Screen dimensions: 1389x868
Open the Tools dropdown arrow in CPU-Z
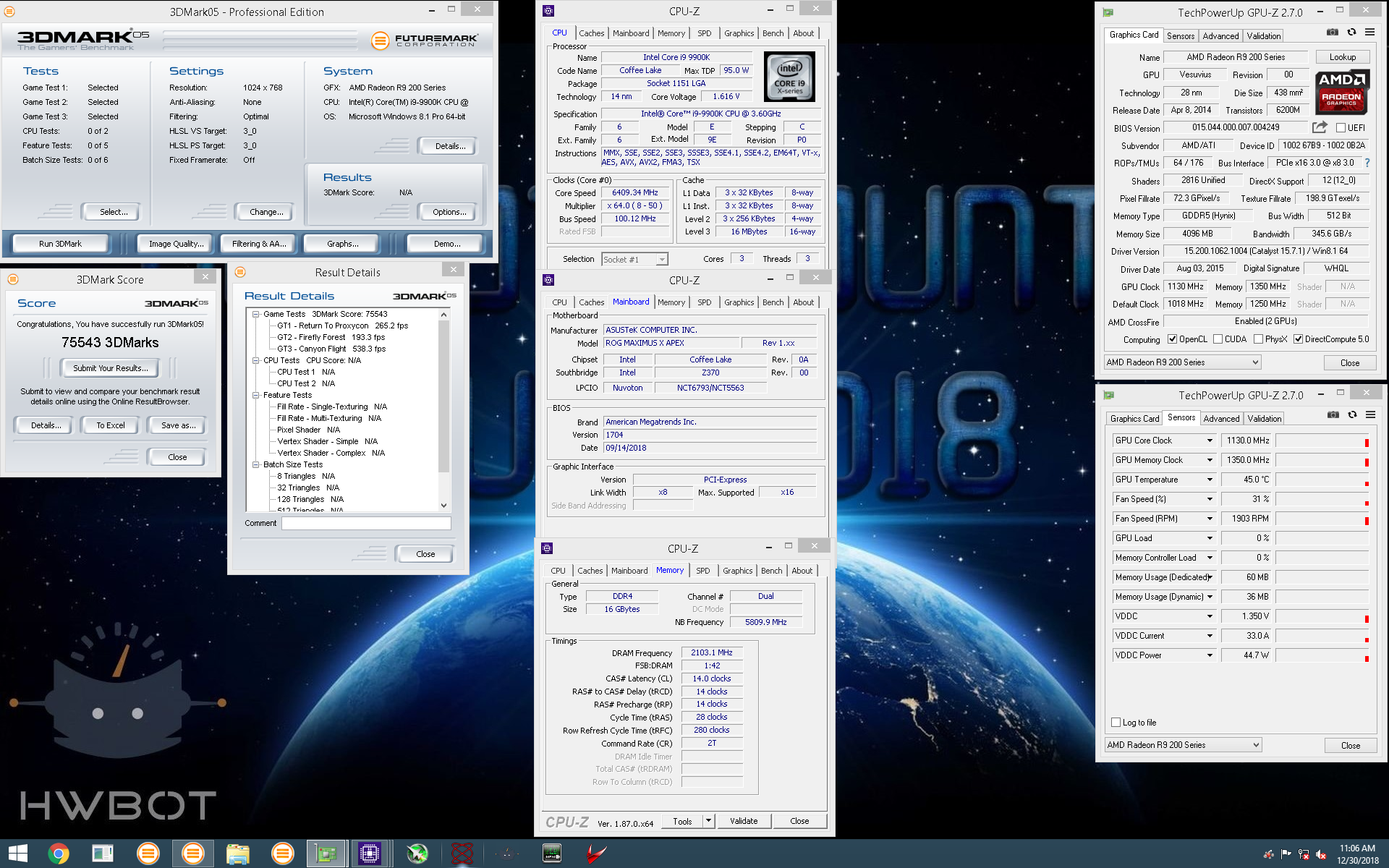click(709, 821)
